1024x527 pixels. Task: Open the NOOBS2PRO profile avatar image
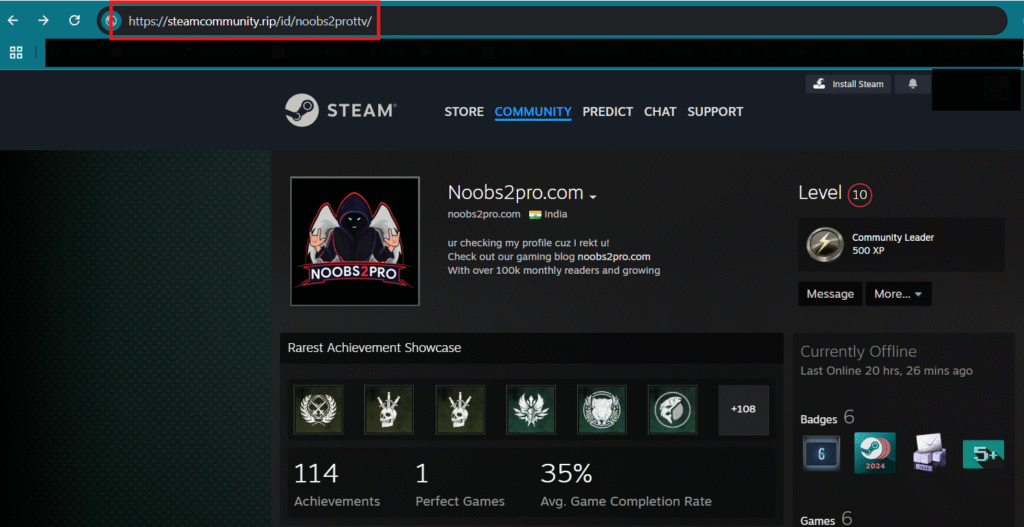coord(355,241)
